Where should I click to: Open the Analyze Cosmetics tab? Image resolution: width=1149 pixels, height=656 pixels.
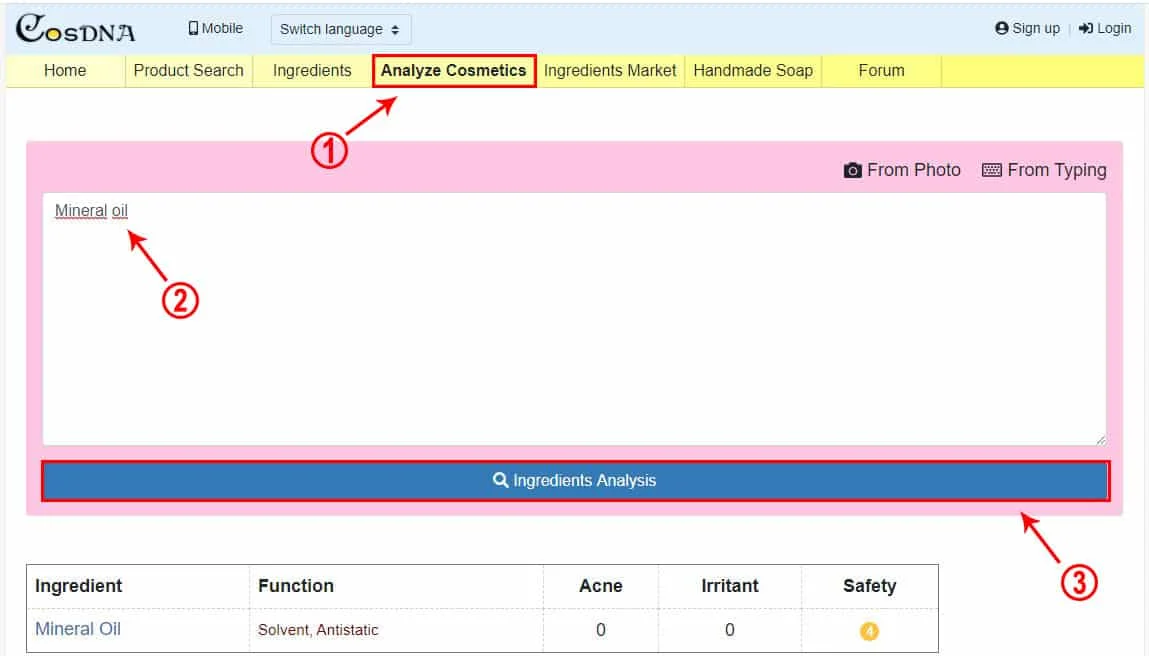(454, 70)
